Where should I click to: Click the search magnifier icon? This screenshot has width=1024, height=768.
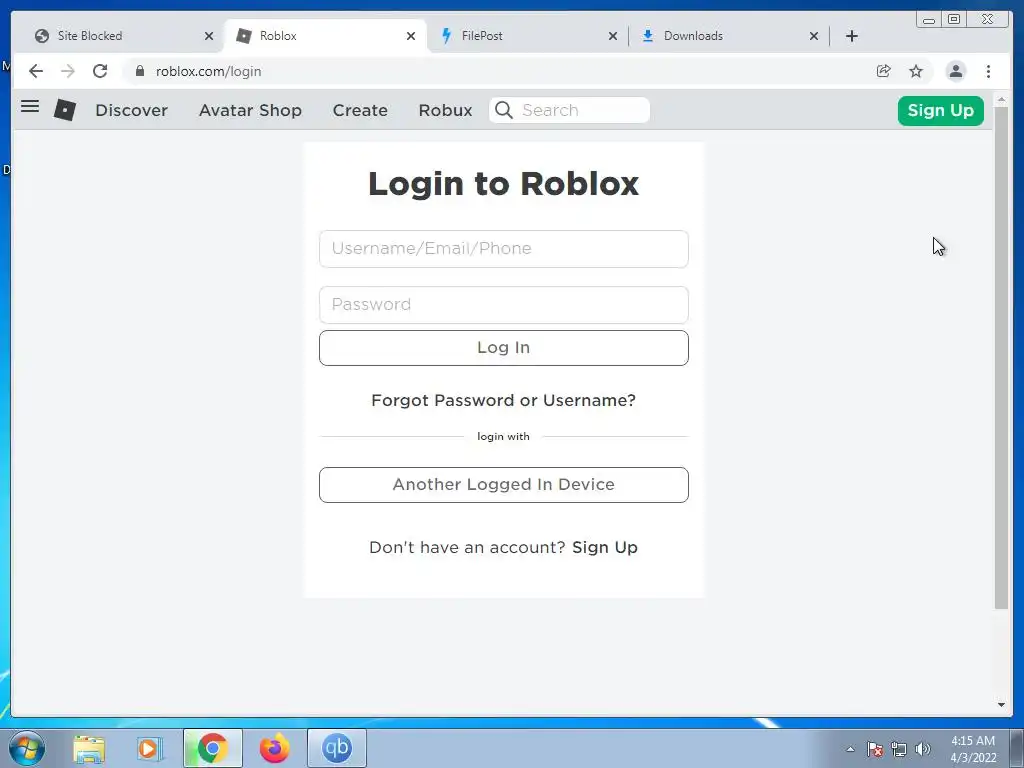click(504, 110)
